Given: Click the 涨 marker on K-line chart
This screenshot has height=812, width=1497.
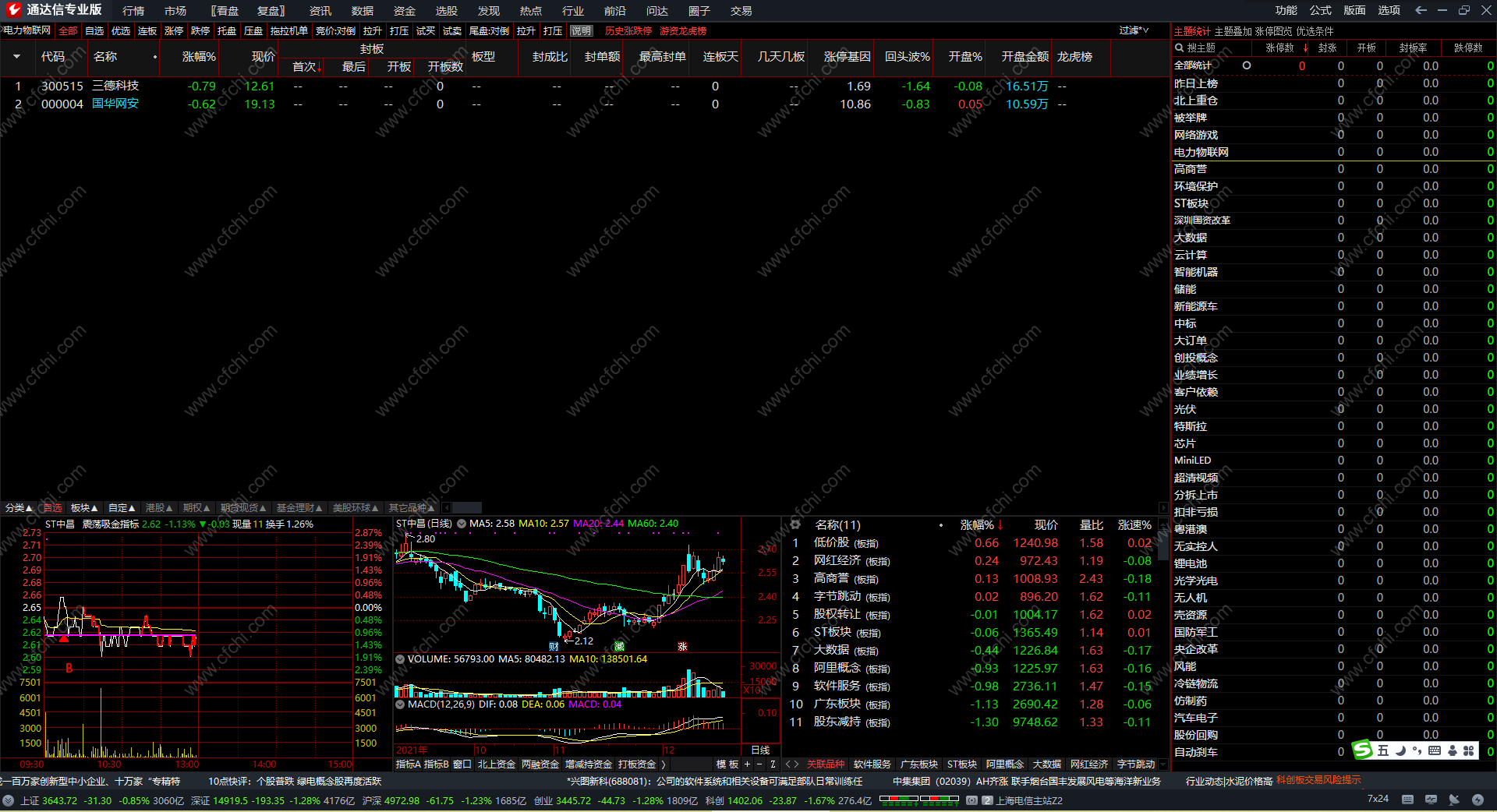Looking at the screenshot, I should (682, 646).
